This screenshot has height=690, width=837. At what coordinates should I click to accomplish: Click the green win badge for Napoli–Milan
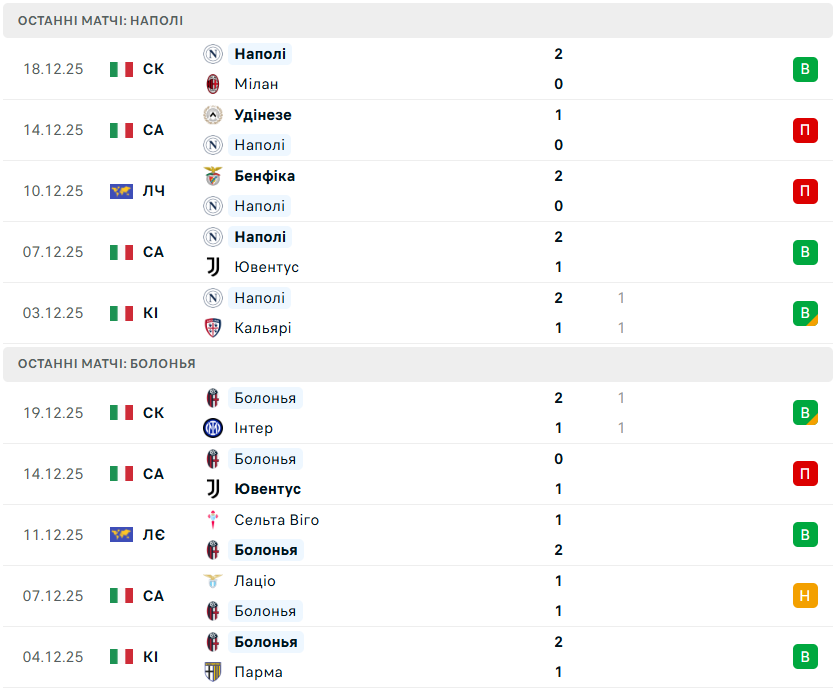[805, 69]
